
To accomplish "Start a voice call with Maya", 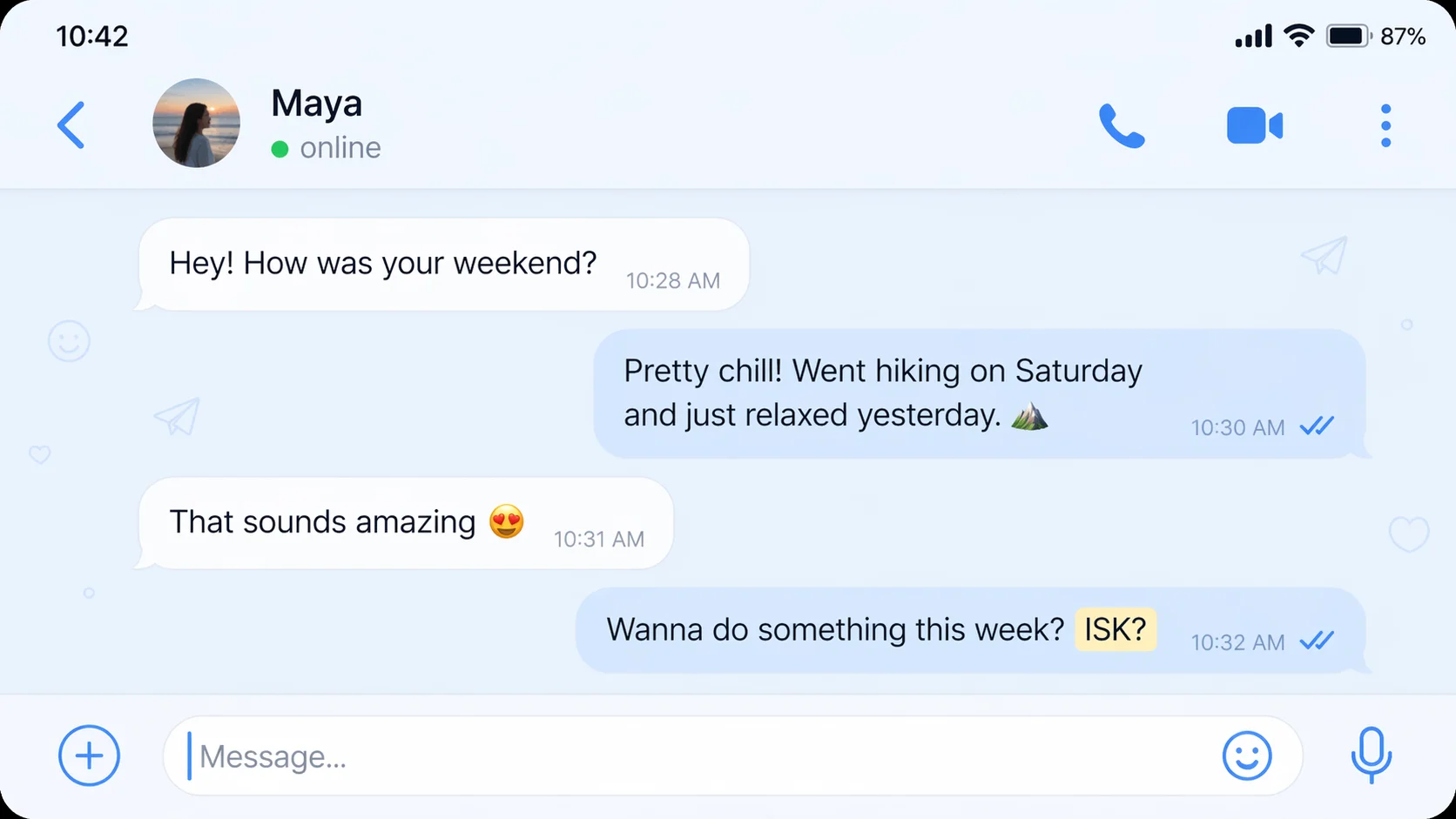I will click(x=1122, y=126).
